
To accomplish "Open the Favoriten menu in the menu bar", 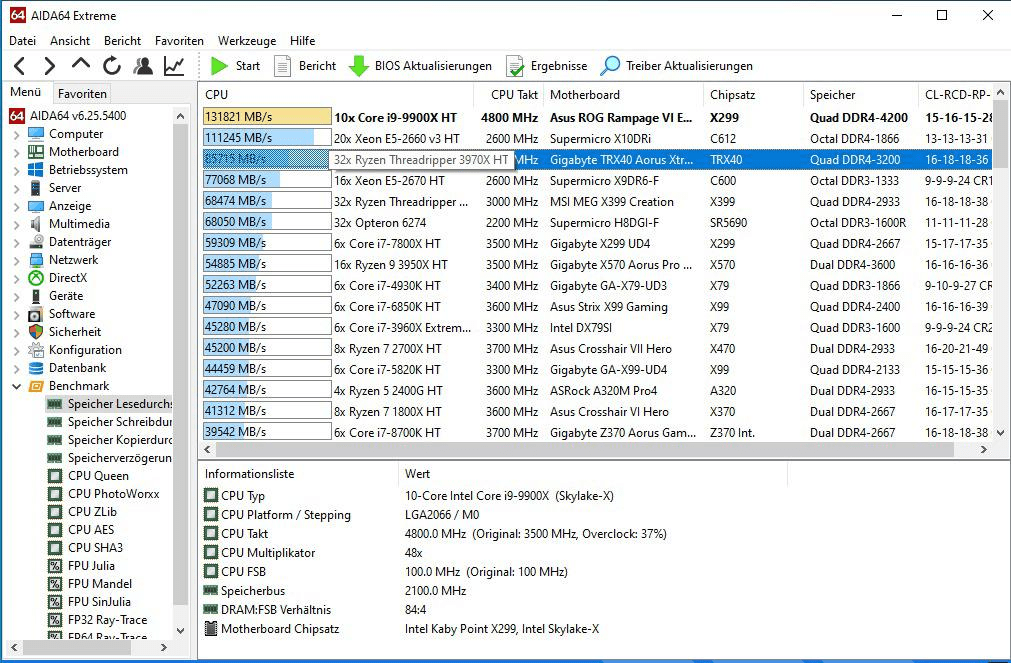I will tap(179, 41).
